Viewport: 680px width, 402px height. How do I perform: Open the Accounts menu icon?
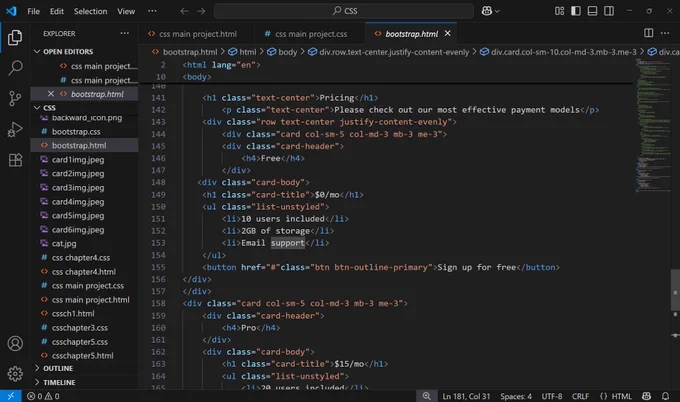15,343
